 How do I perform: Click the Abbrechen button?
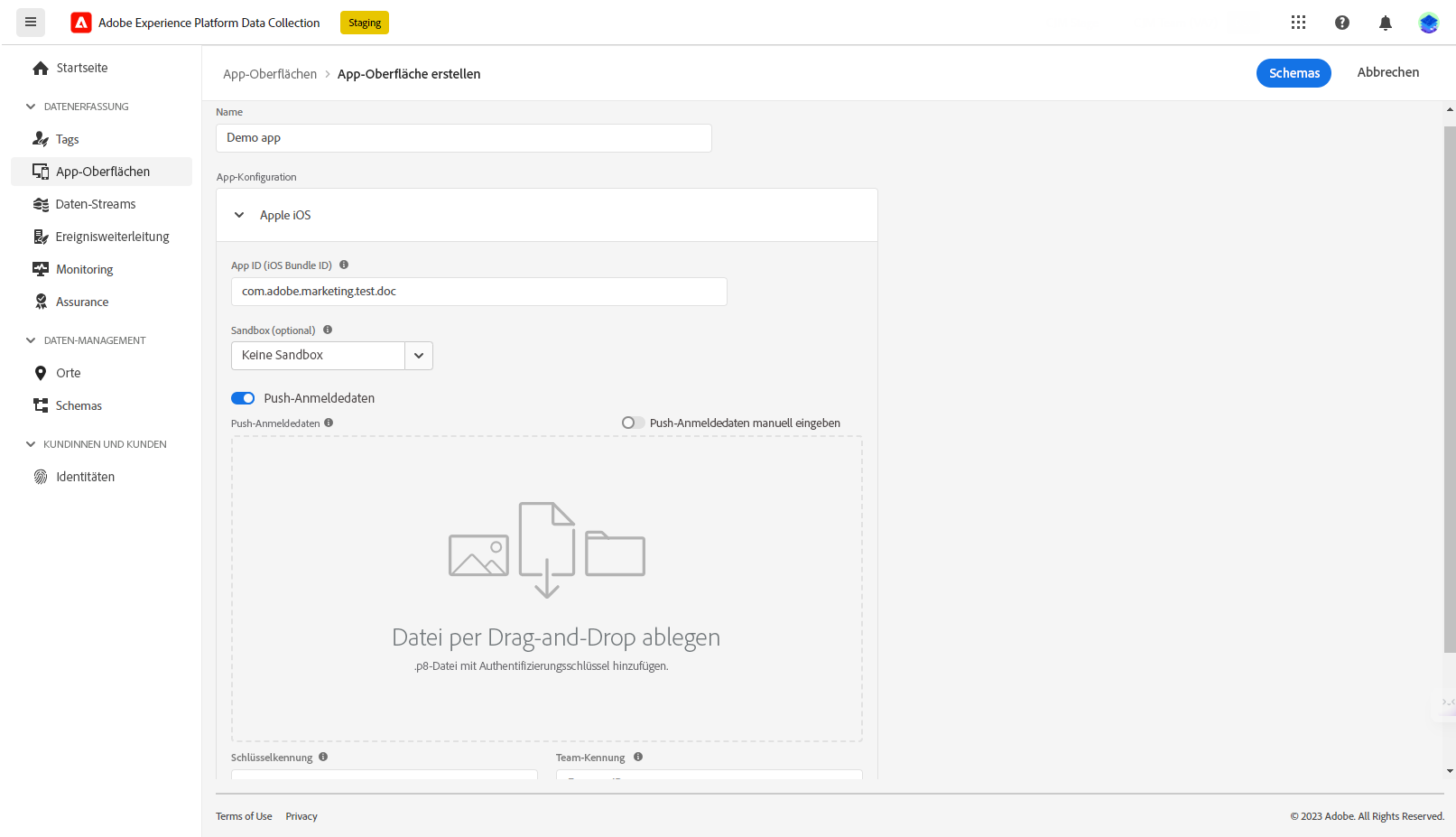[x=1388, y=72]
